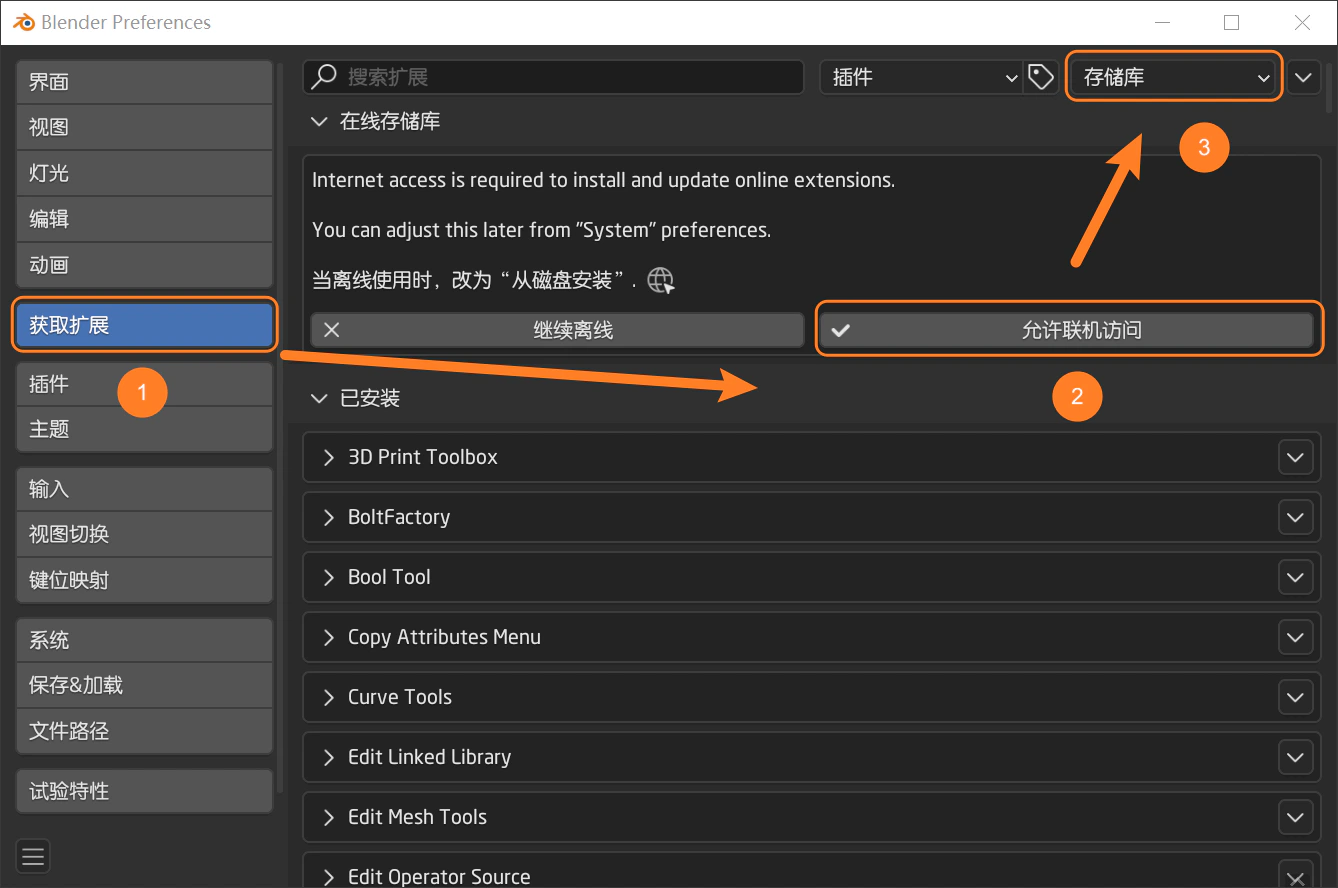Open the 插件 type dropdown
The height and width of the screenshot is (888, 1338).
(921, 77)
